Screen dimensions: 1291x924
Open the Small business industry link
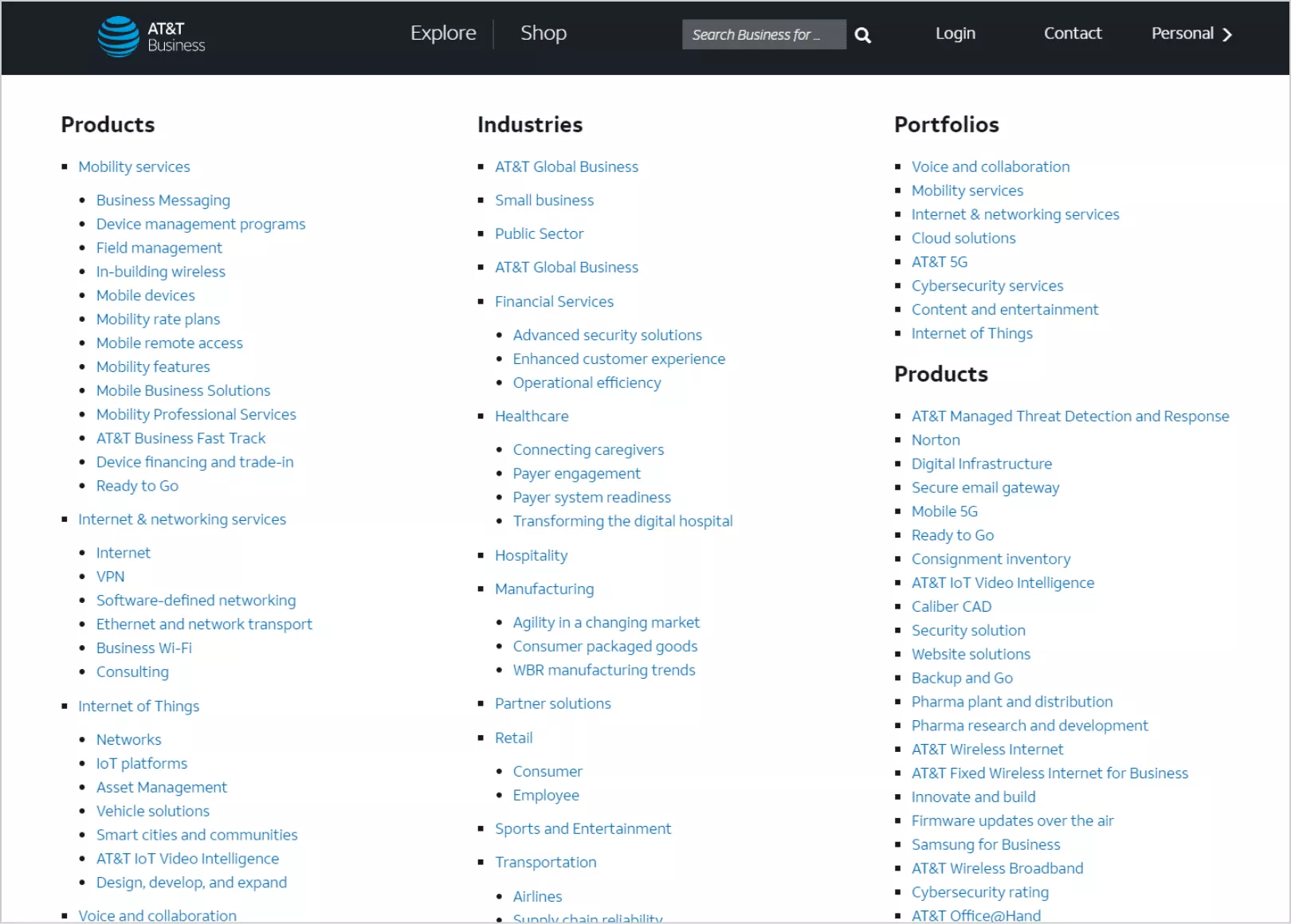tap(544, 200)
